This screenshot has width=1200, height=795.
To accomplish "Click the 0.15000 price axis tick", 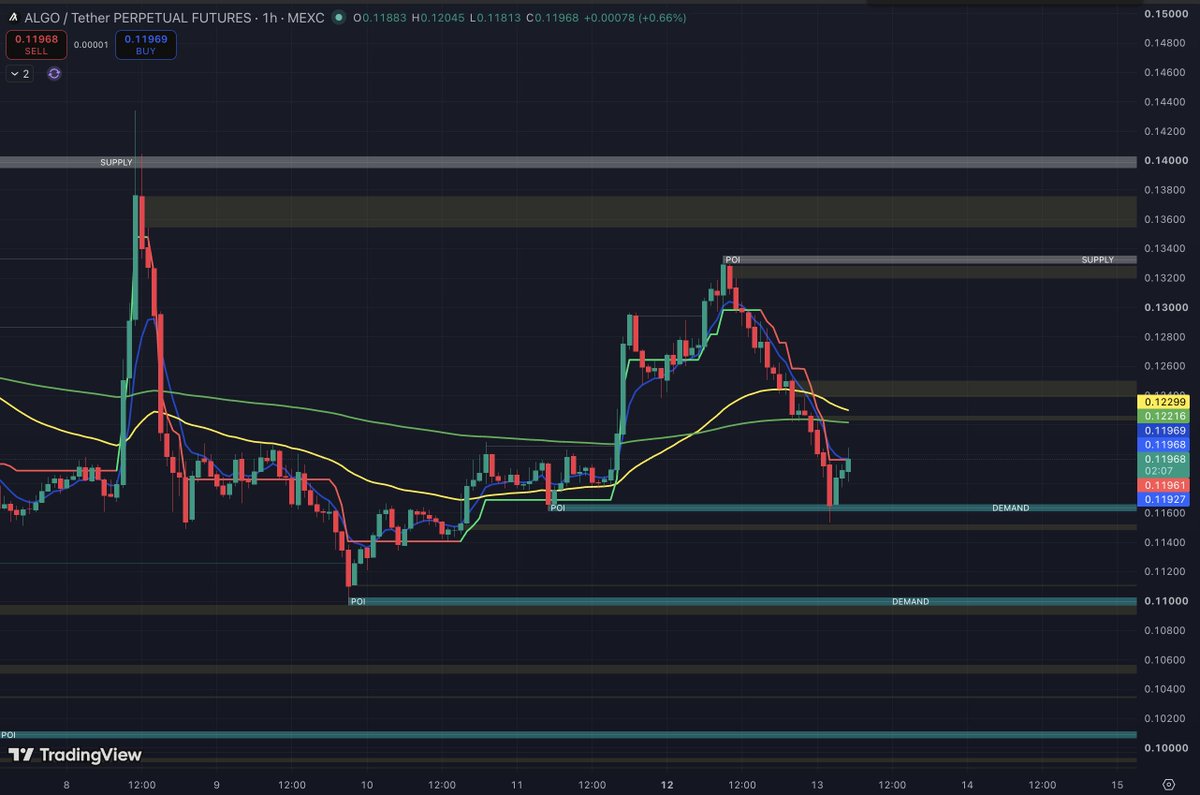I will (1167, 13).
